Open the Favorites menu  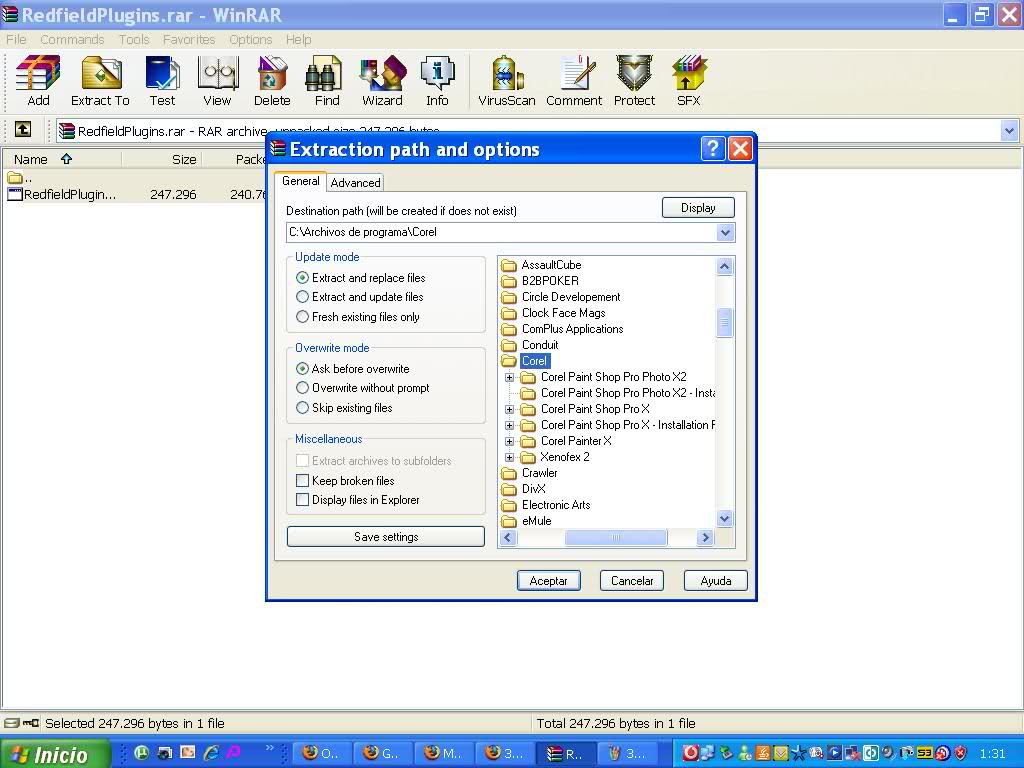tap(189, 40)
